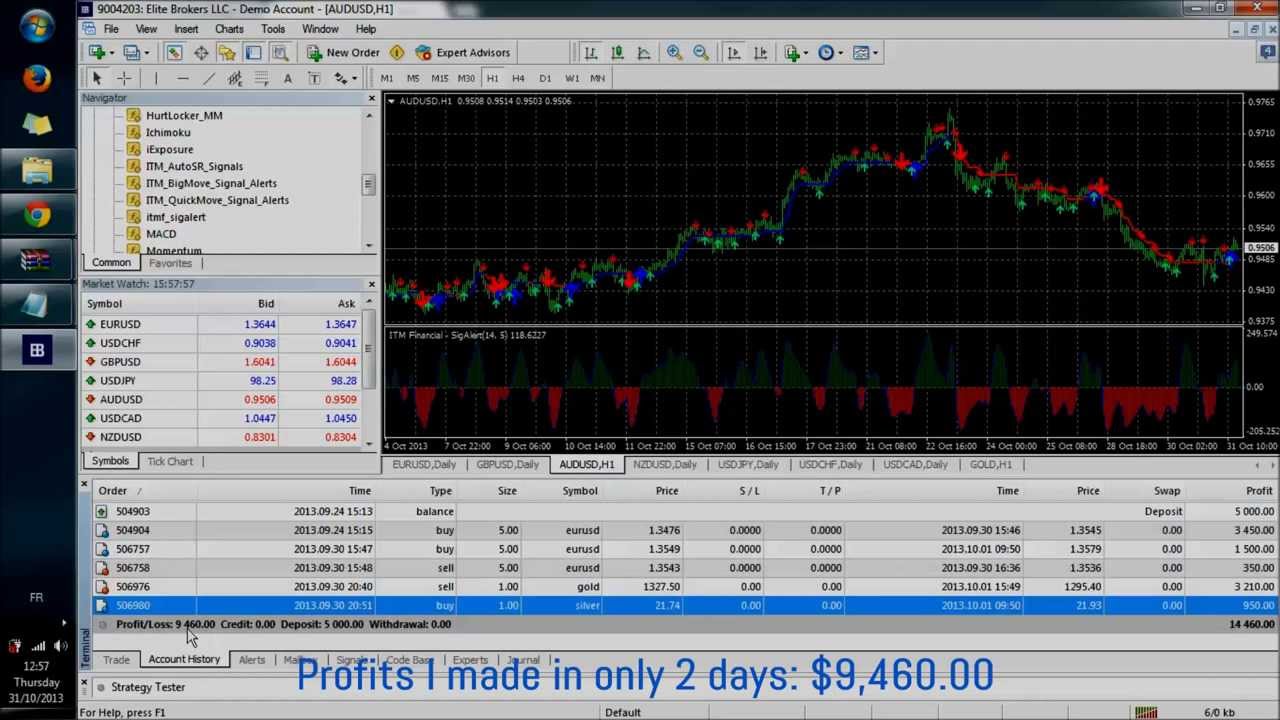The height and width of the screenshot is (720, 1280).
Task: Sort account history by Profit column
Action: click(x=1259, y=491)
